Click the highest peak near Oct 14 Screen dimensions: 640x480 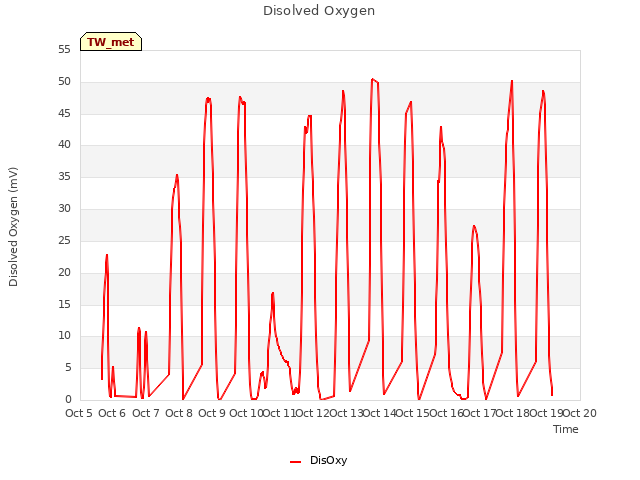click(372, 79)
